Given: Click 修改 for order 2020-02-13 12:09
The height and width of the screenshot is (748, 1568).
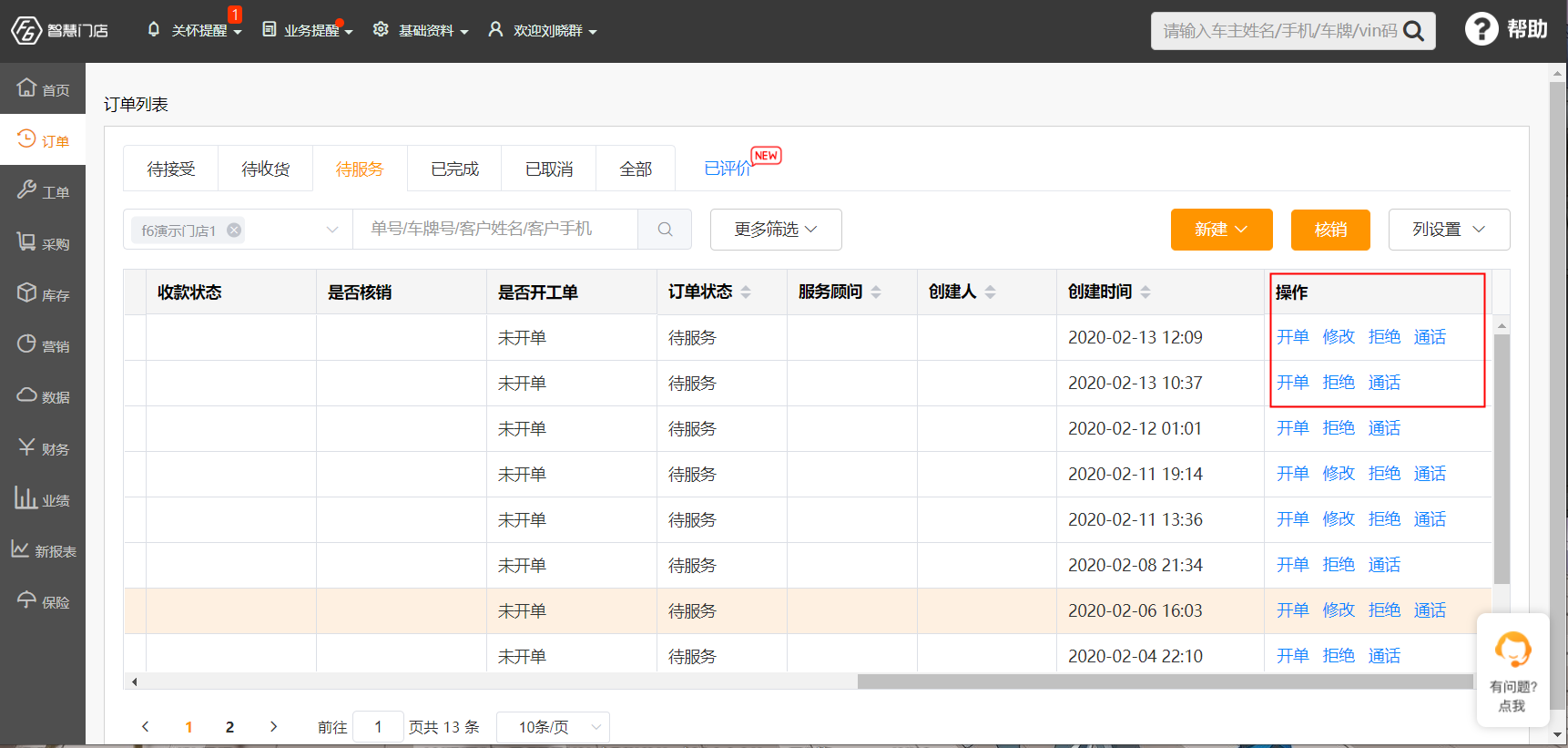Looking at the screenshot, I should [x=1339, y=337].
